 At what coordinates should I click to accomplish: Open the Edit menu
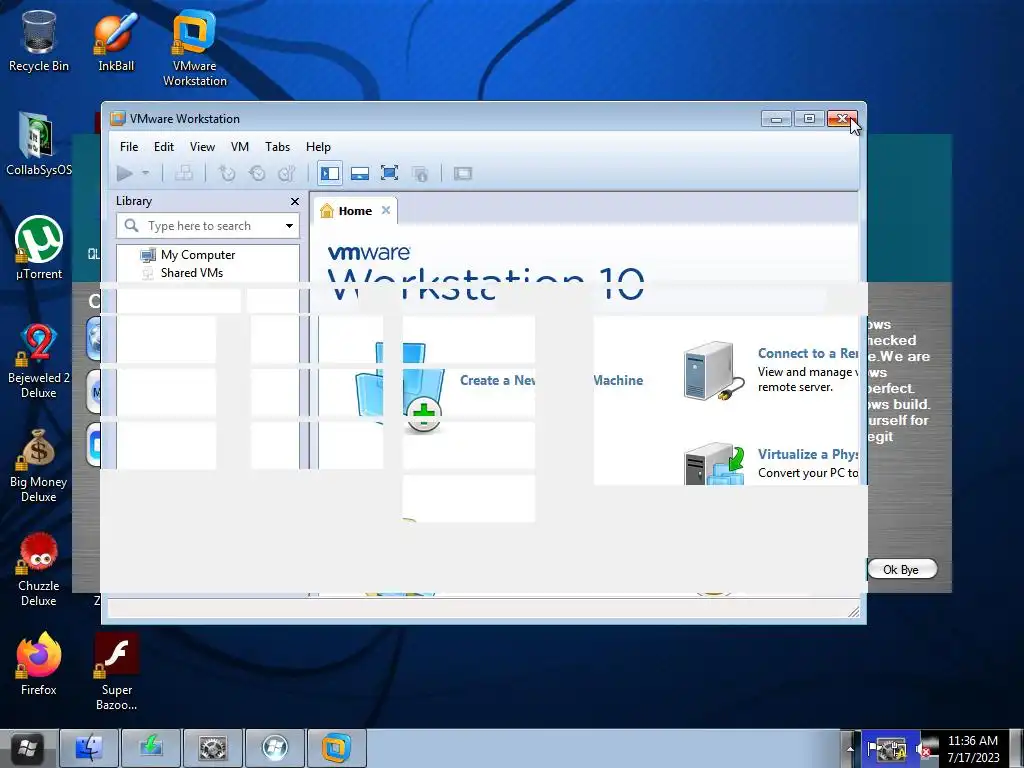(163, 147)
